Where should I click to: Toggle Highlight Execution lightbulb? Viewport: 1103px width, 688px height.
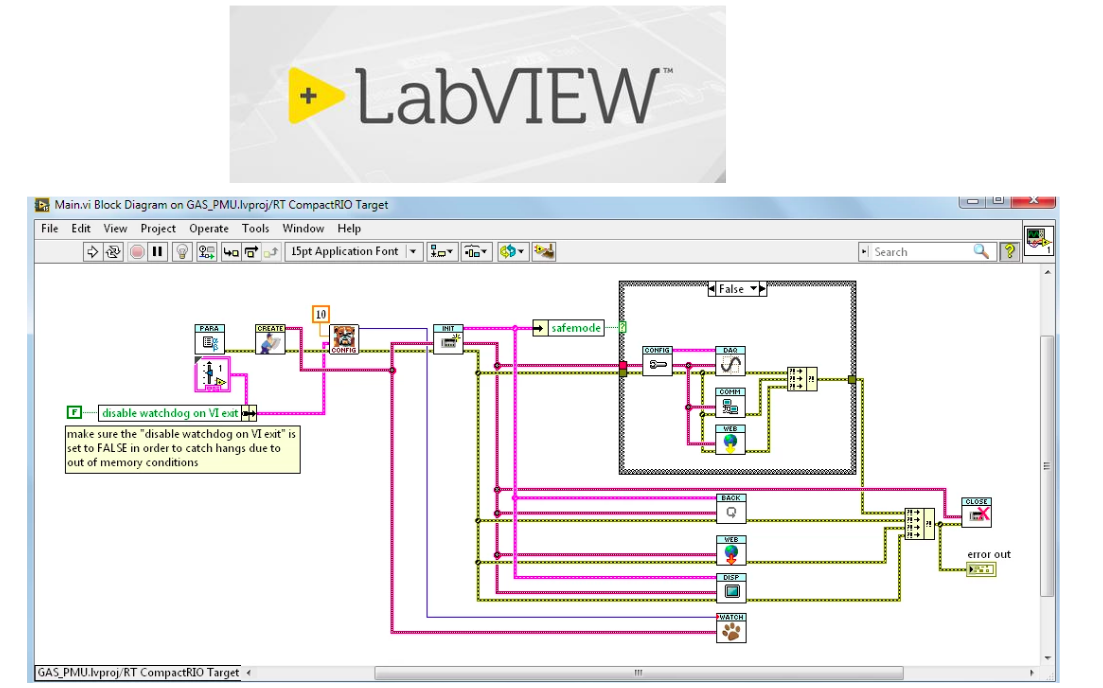(x=182, y=252)
